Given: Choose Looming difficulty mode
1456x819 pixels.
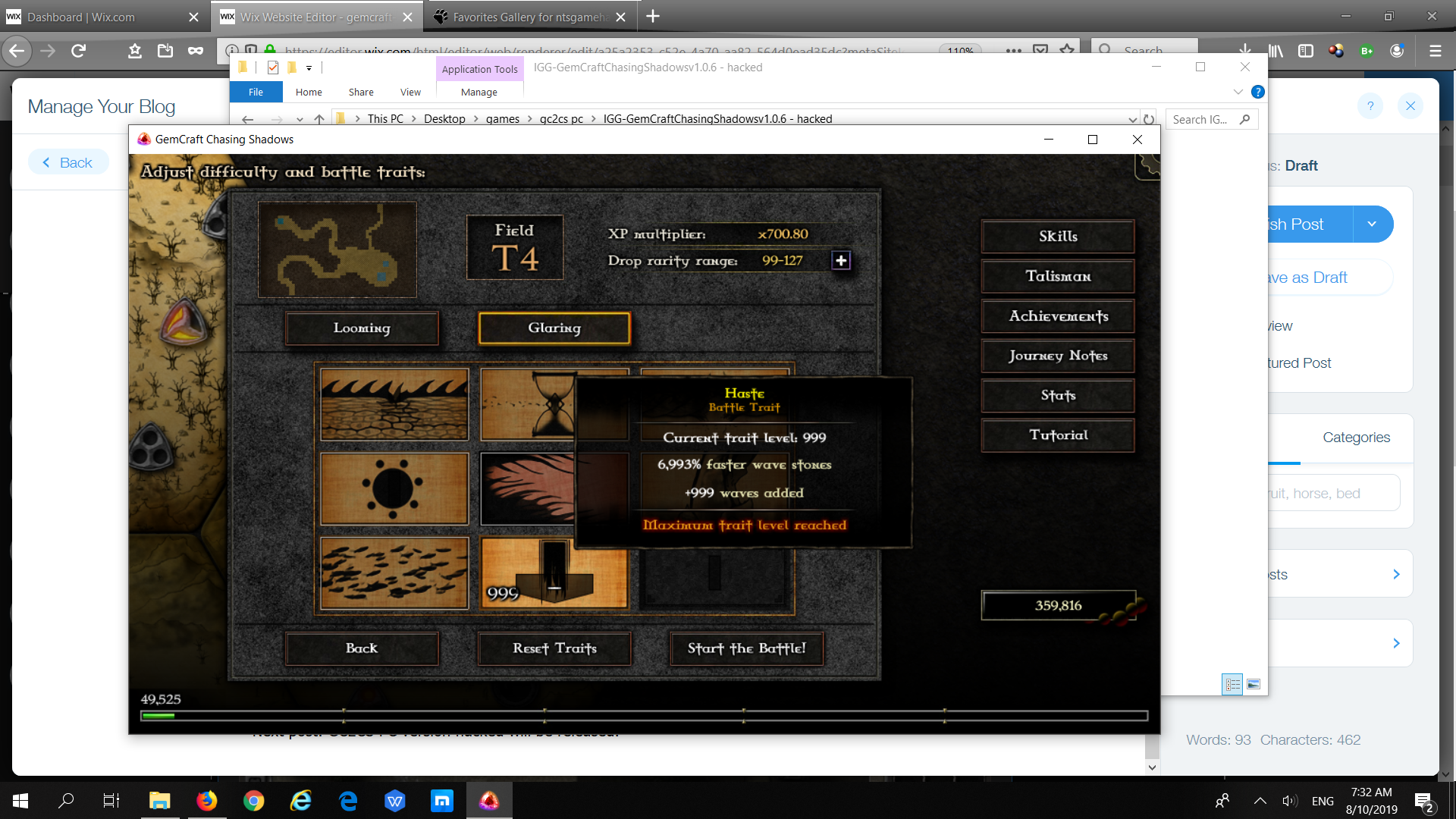Looking at the screenshot, I should pos(362,328).
